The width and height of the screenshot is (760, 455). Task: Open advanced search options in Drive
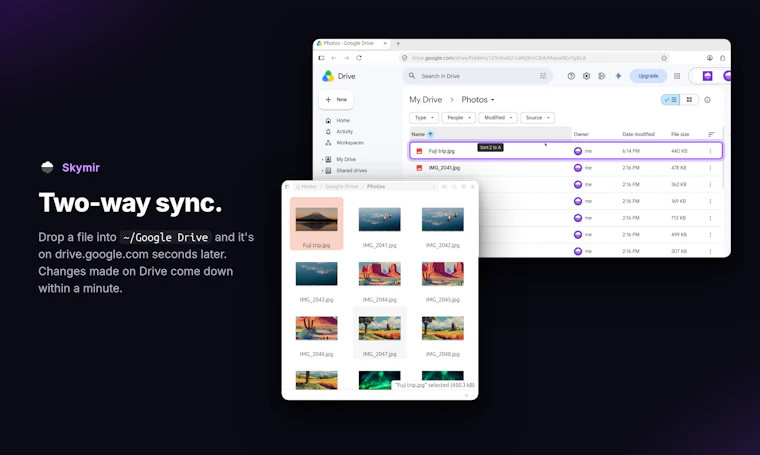click(543, 76)
